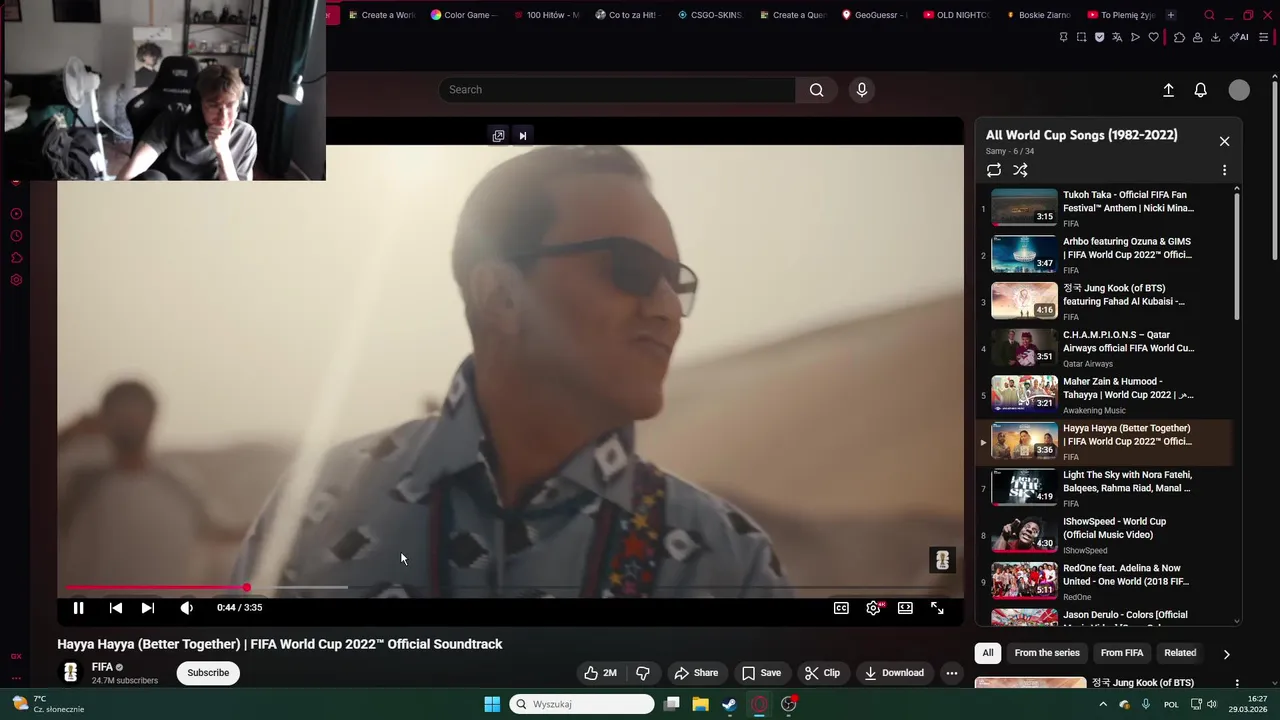Skip to previous video in player controls
This screenshot has height=720, width=1280.
pyautogui.click(x=116, y=608)
